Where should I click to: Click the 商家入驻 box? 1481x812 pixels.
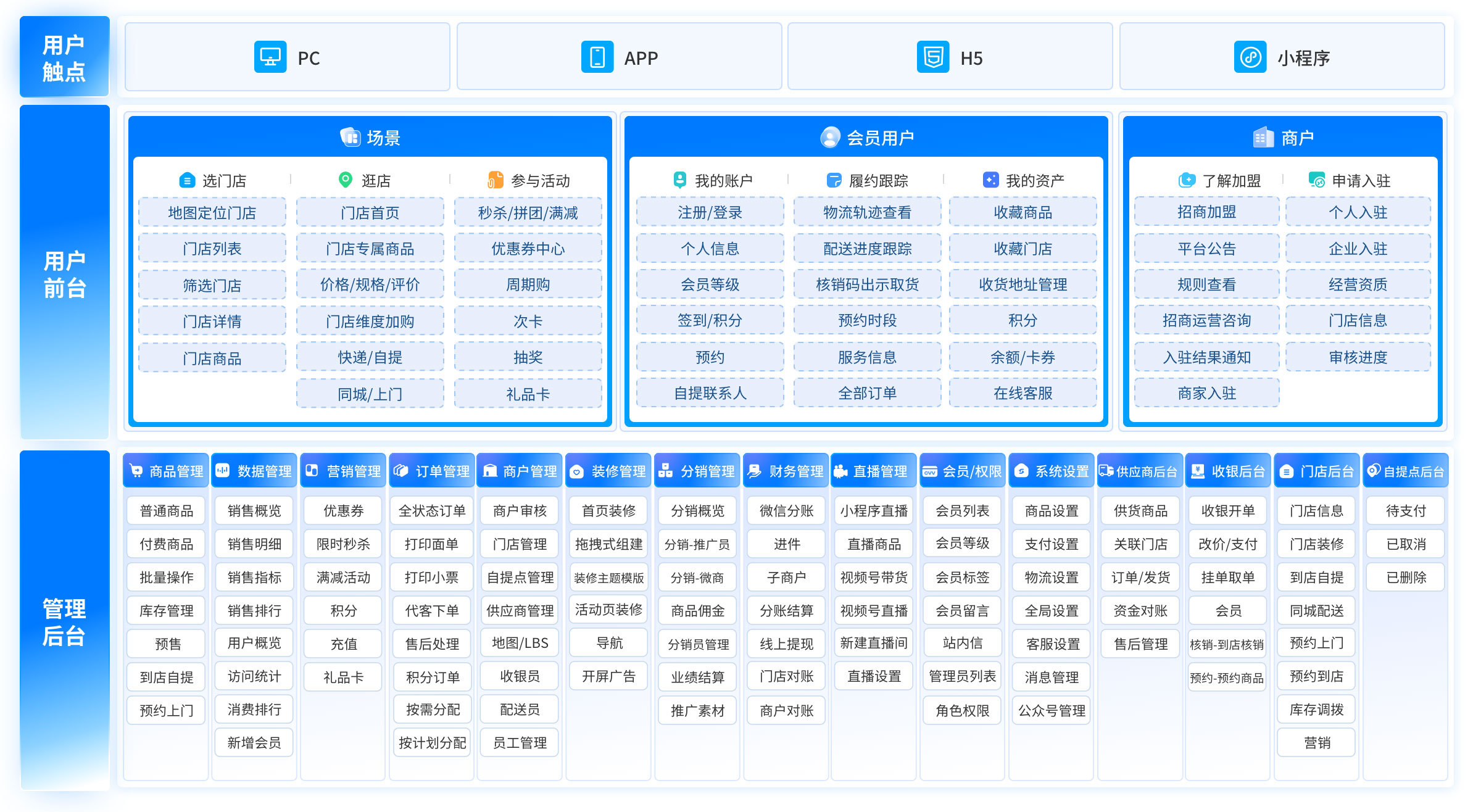pos(1207,392)
